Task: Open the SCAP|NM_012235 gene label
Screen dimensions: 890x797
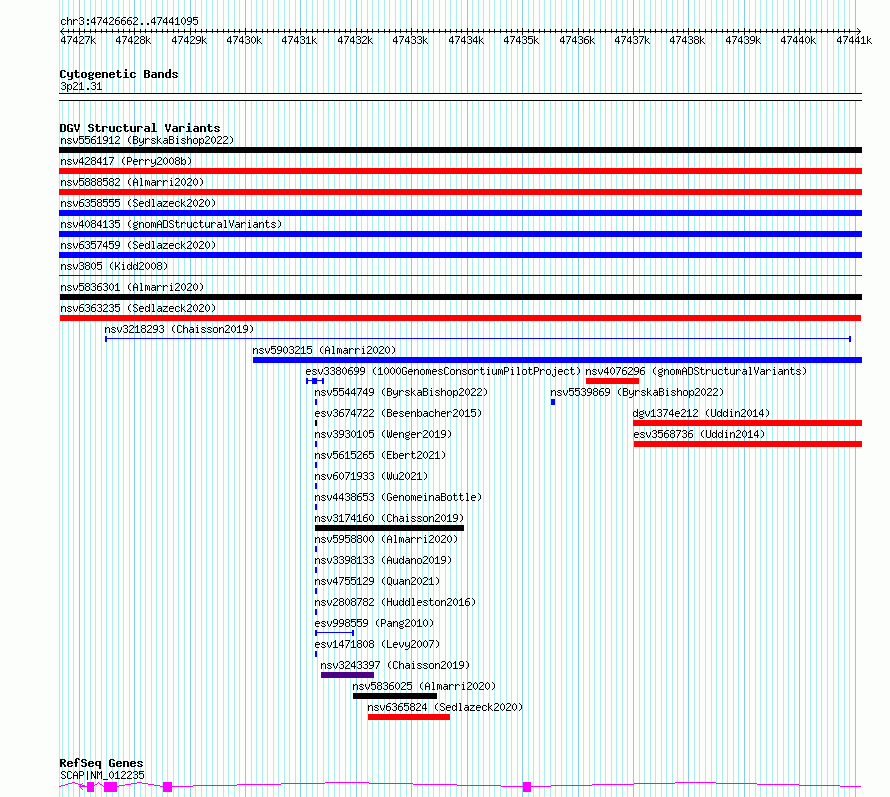Action: 102,775
